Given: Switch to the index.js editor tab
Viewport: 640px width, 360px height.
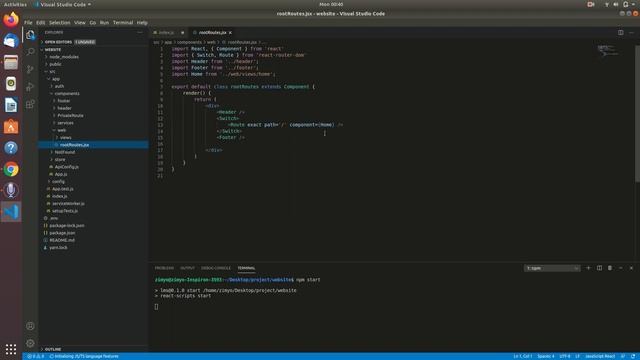Looking at the screenshot, I should click(166, 33).
